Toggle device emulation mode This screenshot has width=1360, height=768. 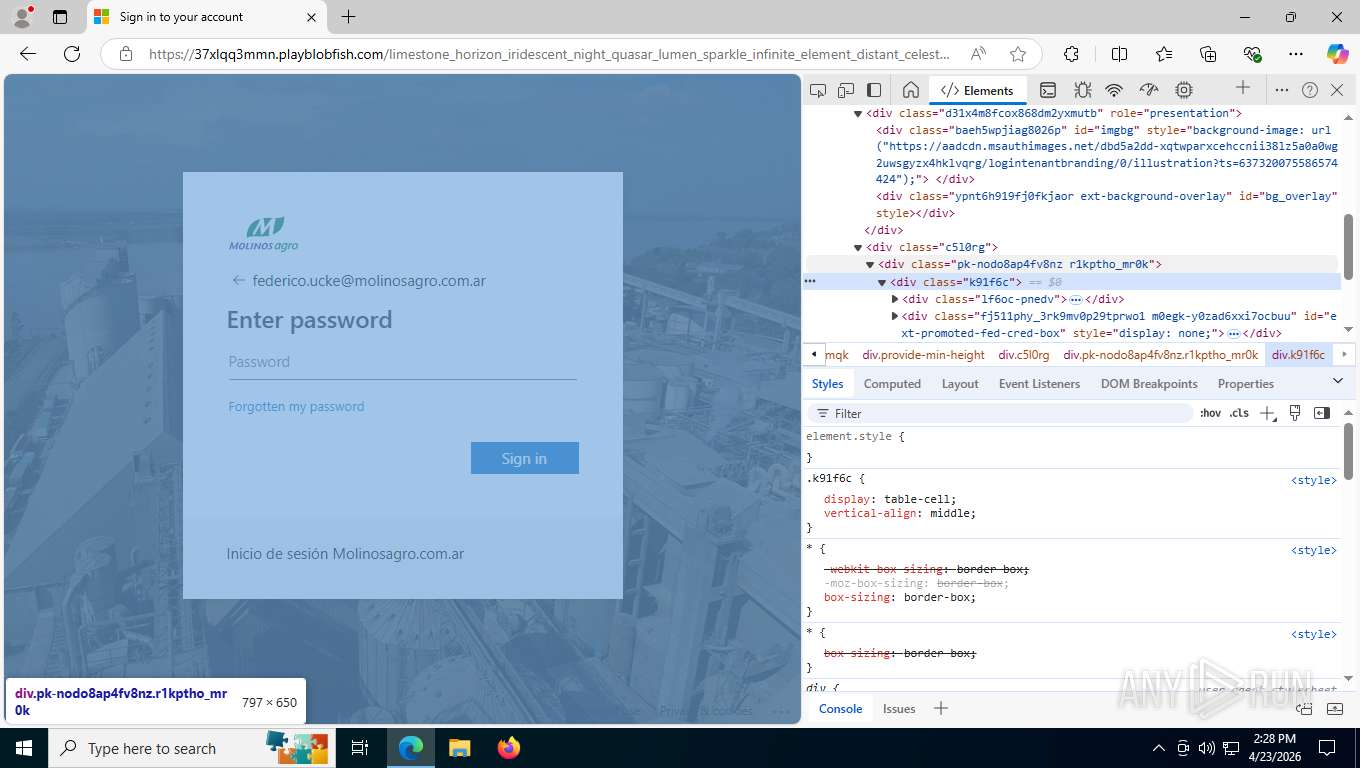(x=846, y=90)
